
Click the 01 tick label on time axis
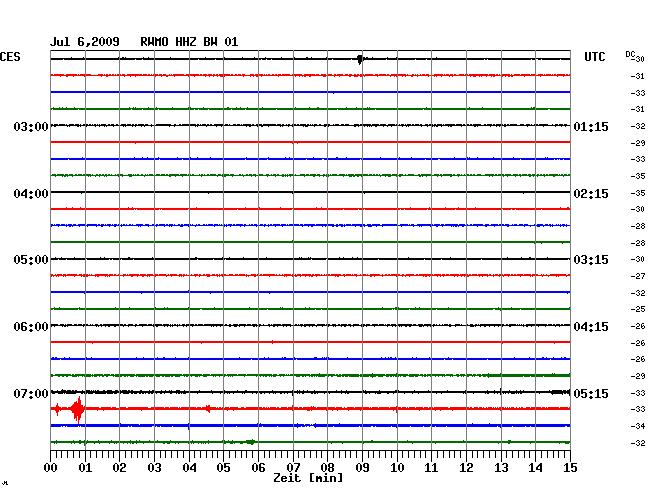pyautogui.click(x=85, y=468)
